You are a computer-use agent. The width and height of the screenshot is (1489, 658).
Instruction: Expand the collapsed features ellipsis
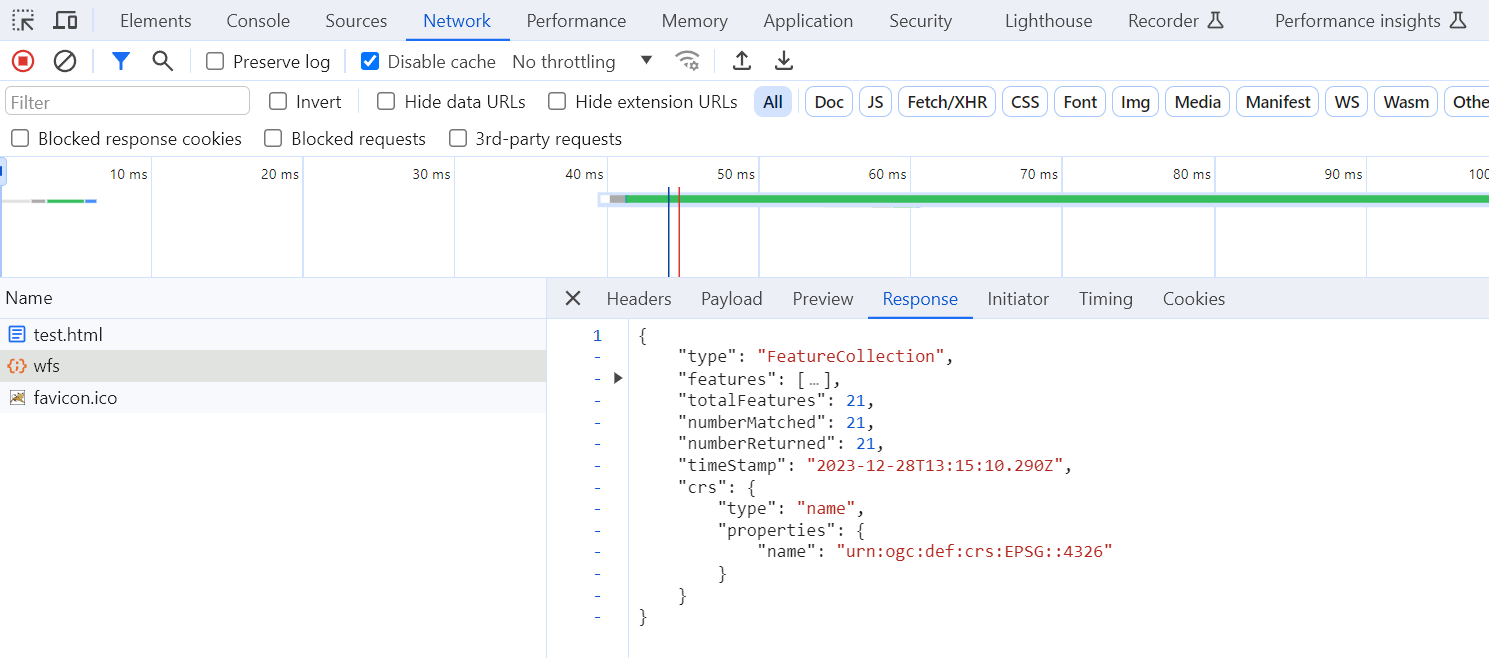point(814,379)
